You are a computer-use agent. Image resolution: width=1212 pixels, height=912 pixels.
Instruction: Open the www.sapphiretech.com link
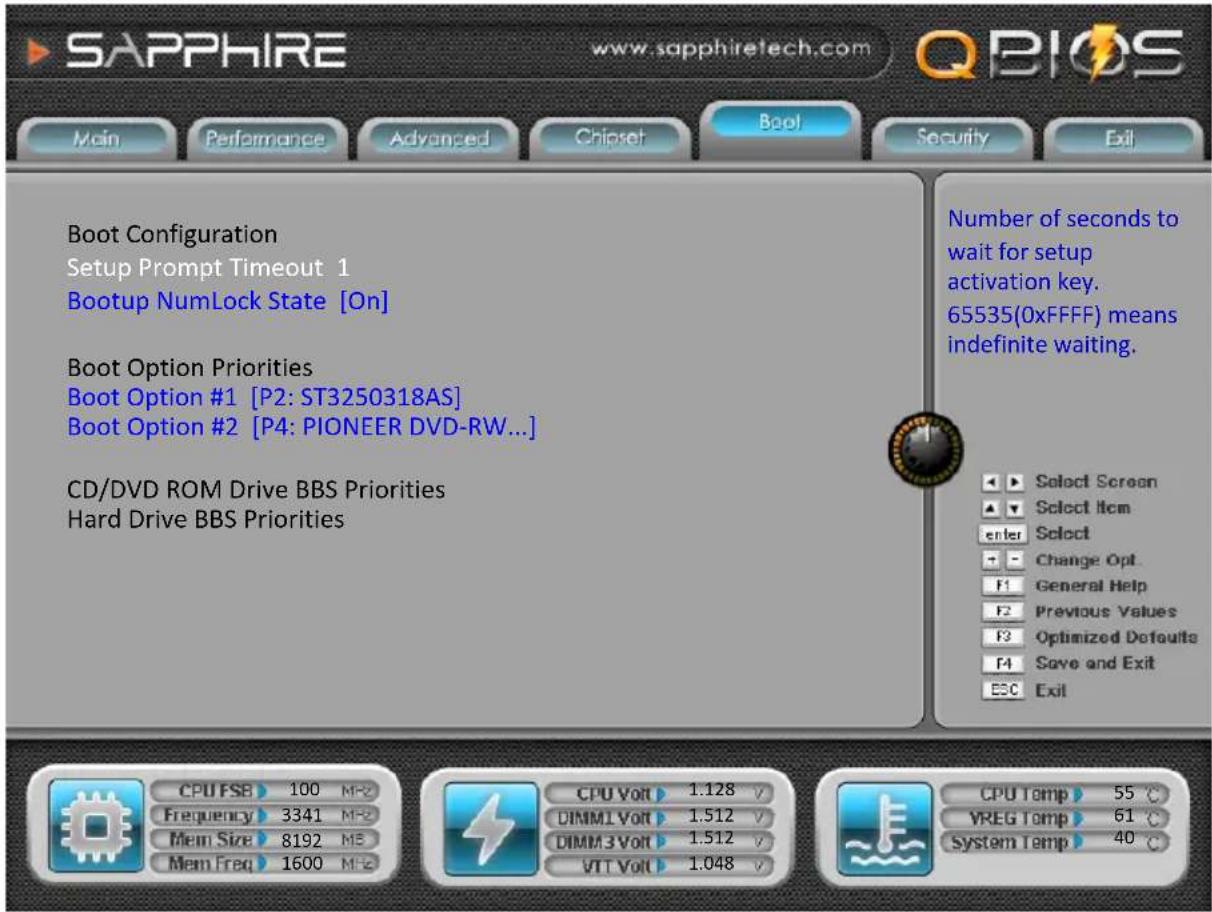pyautogui.click(x=732, y=49)
